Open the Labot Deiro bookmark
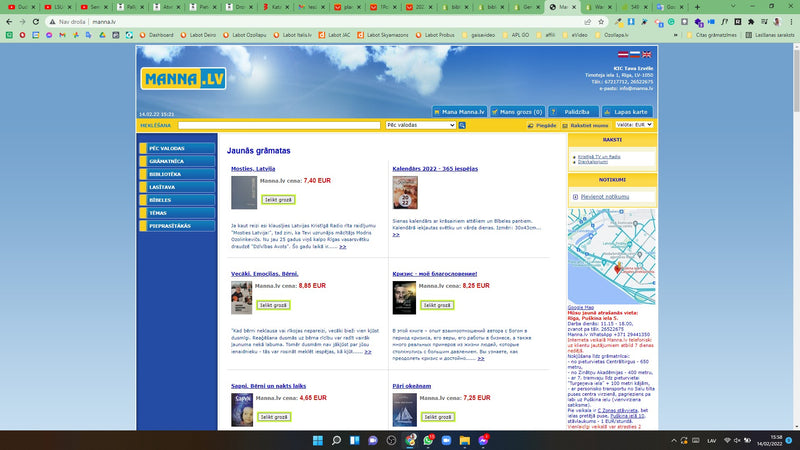 click(198, 35)
